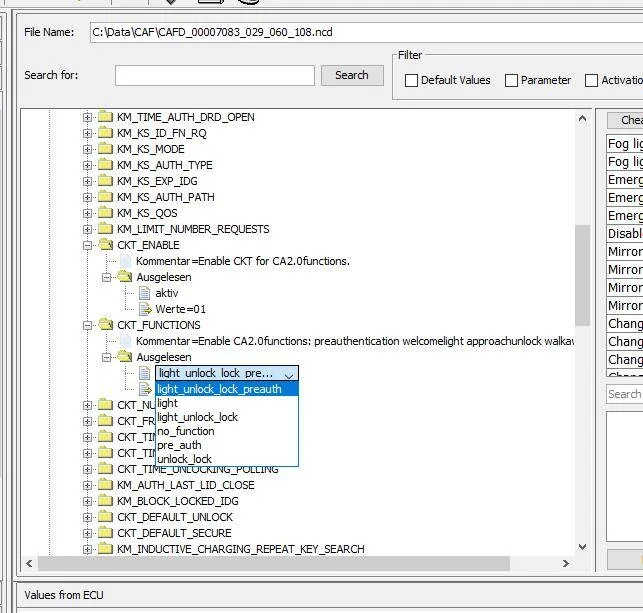Click the KM_INDUCTIVE_CHARGING_REPEAT_KEY_SEARCH folder icon
The image size is (643, 613).
click(x=105, y=549)
